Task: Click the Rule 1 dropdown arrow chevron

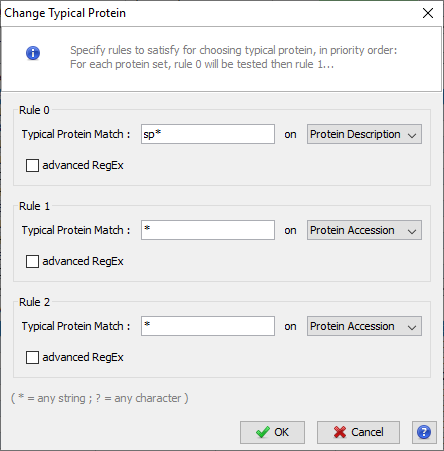Action: (412, 231)
